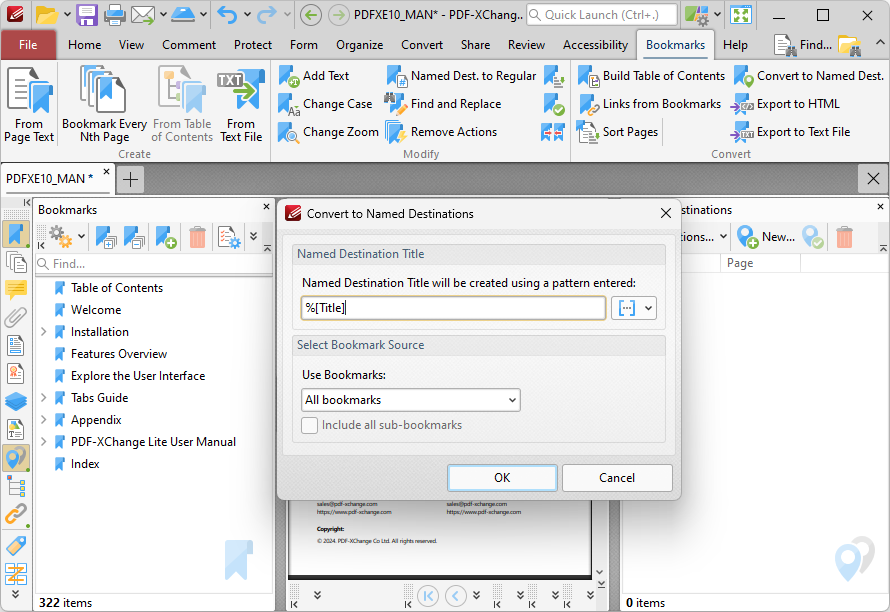Image resolution: width=890 pixels, height=612 pixels.
Task: Select Remove Actions in the ribbon
Action: [x=441, y=132]
